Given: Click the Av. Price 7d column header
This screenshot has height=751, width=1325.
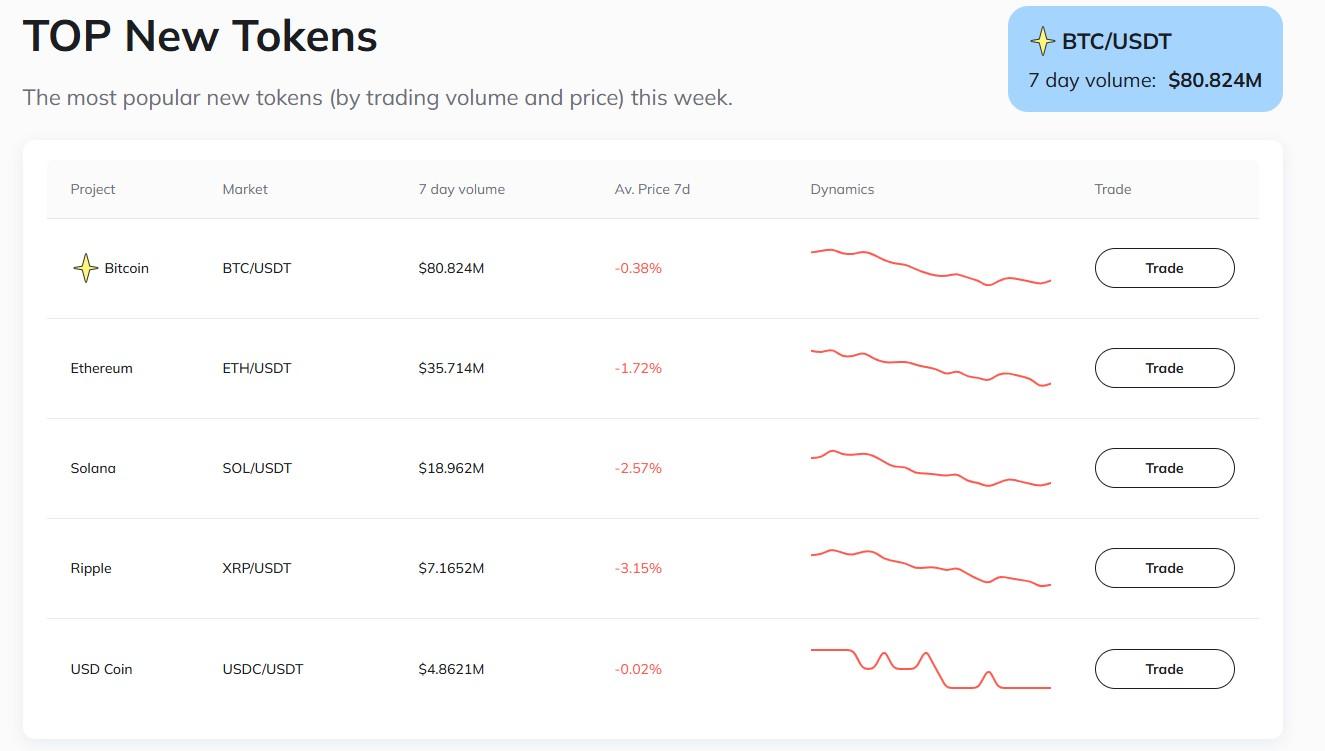Looking at the screenshot, I should (652, 189).
